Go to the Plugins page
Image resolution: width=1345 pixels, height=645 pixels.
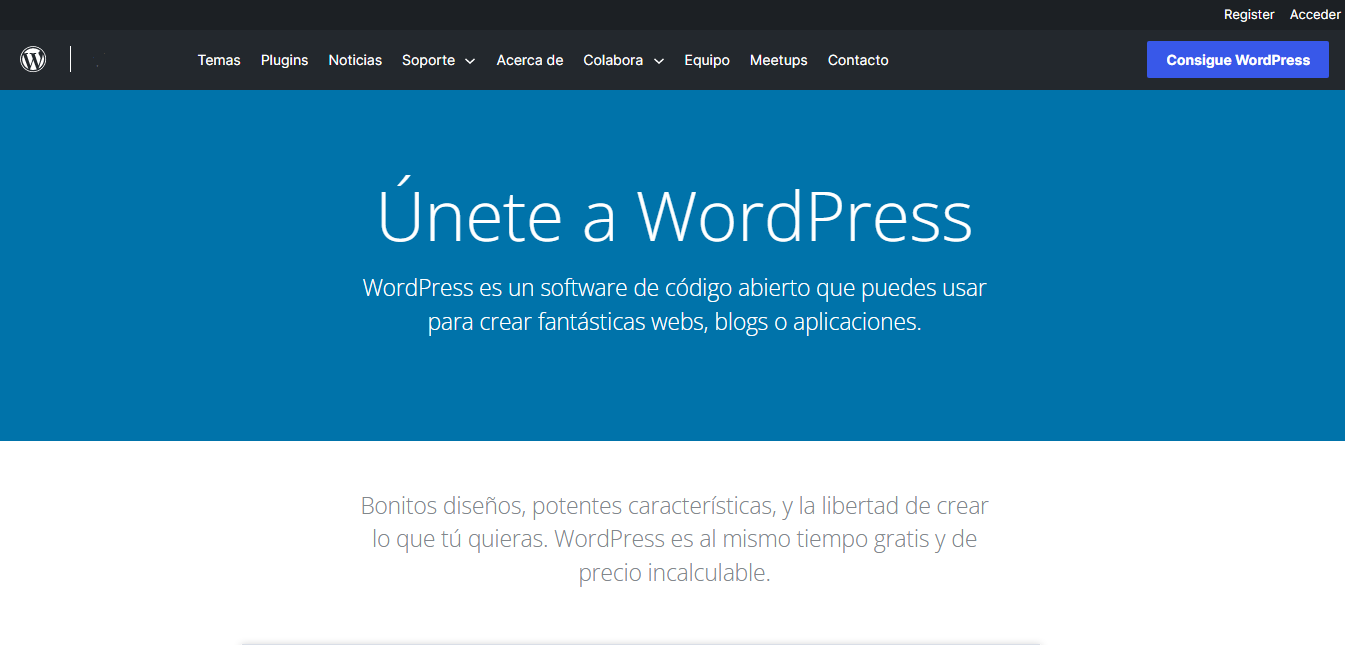285,60
